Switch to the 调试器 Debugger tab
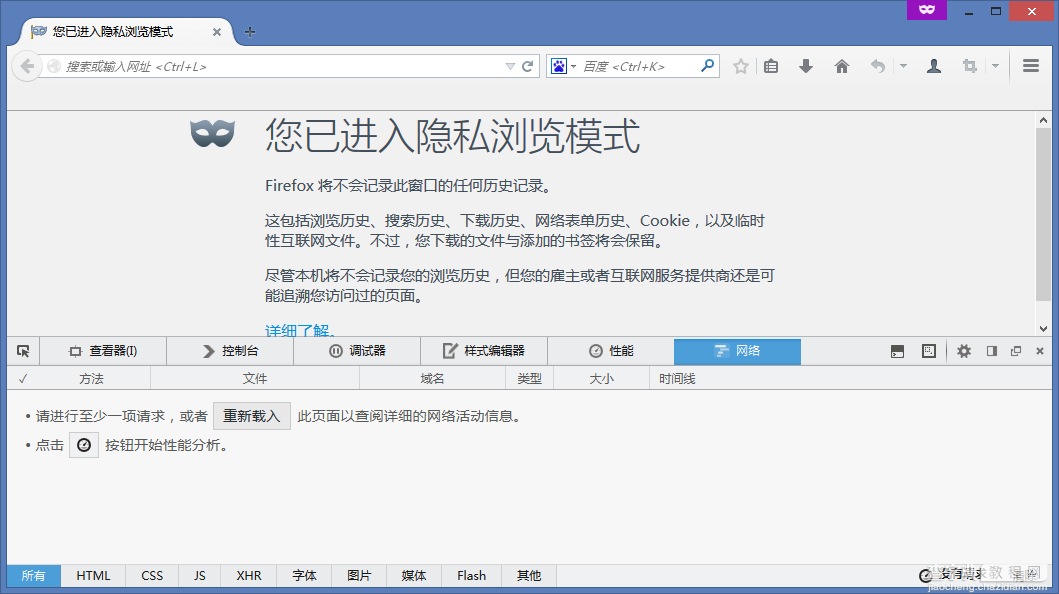1059x594 pixels. 357,351
